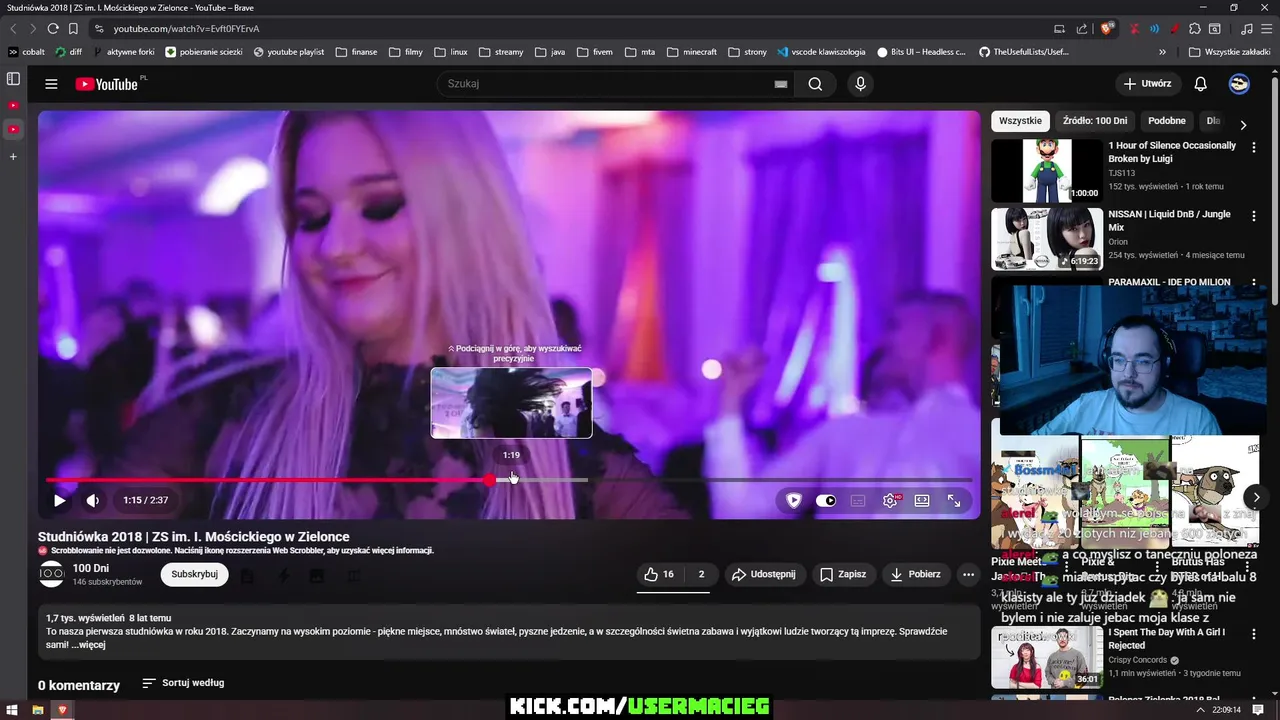This screenshot has width=1280, height=720.
Task: Share the video via Udostępnij
Action: point(763,574)
